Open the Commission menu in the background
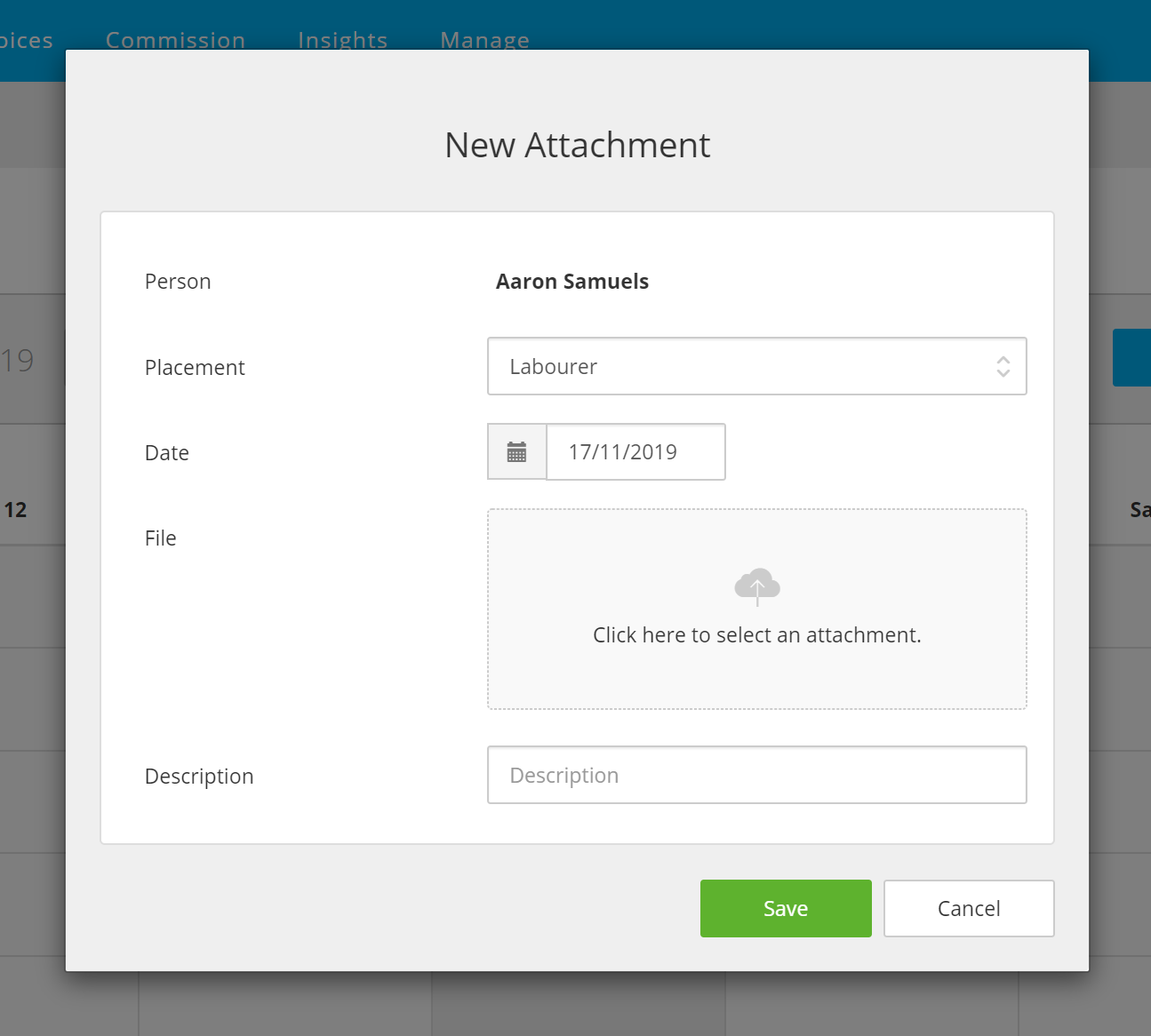Viewport: 1151px width, 1036px height. pyautogui.click(x=175, y=40)
